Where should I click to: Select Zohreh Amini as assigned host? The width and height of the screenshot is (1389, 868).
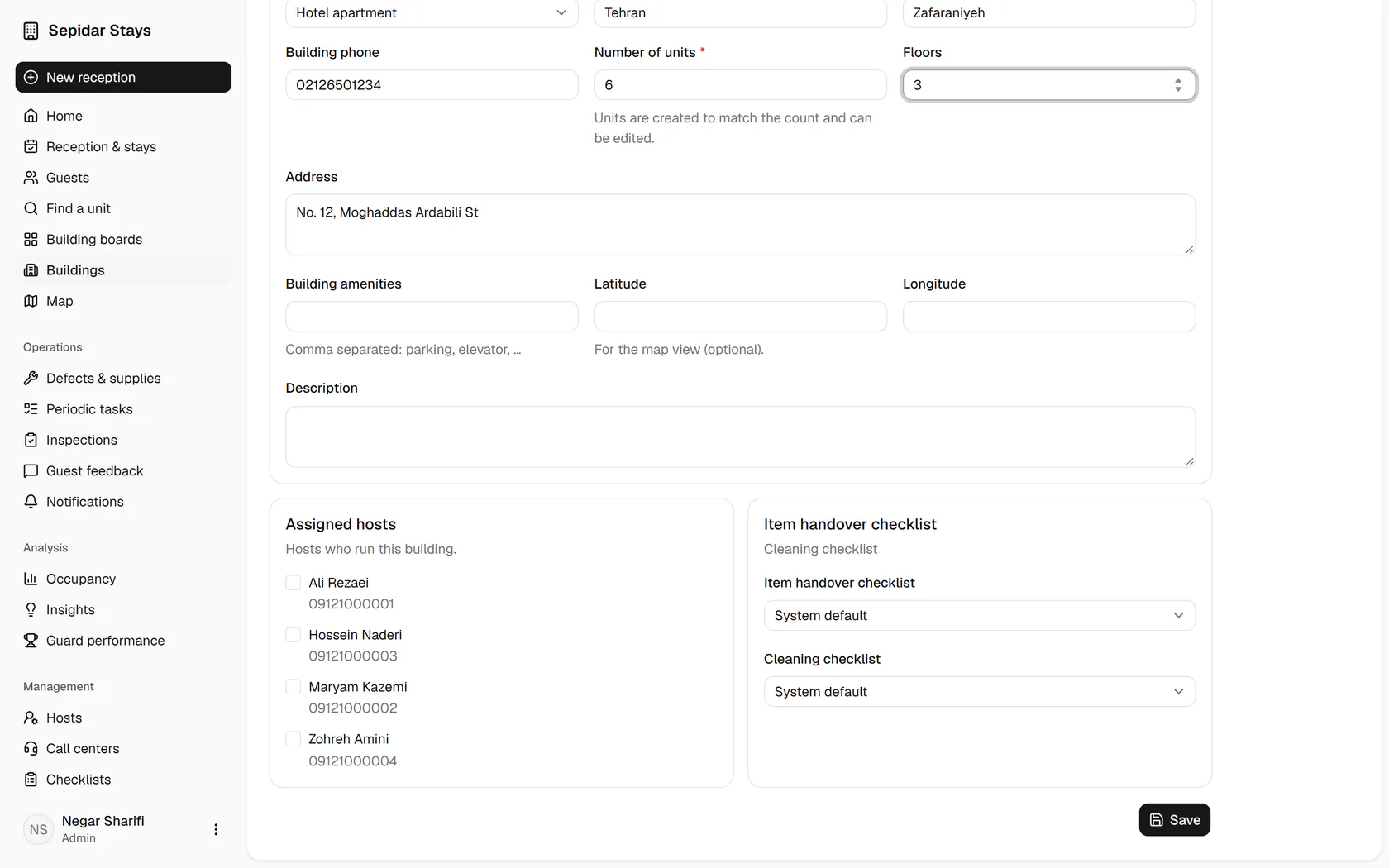[293, 739]
